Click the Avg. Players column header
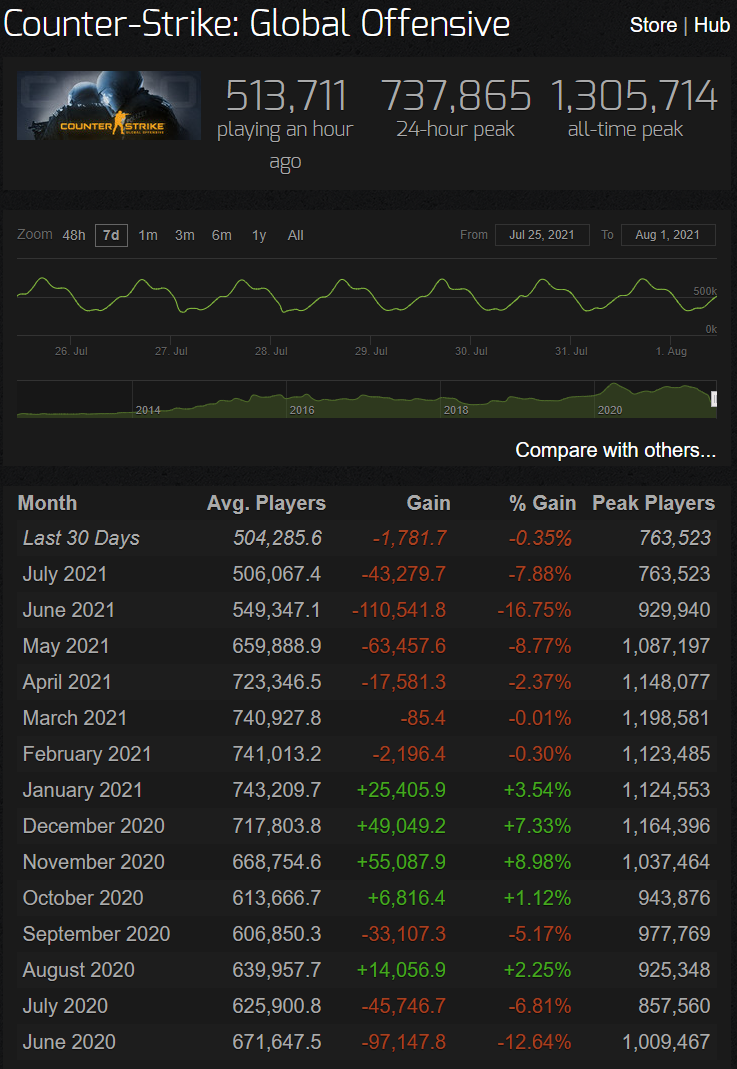 pos(267,503)
